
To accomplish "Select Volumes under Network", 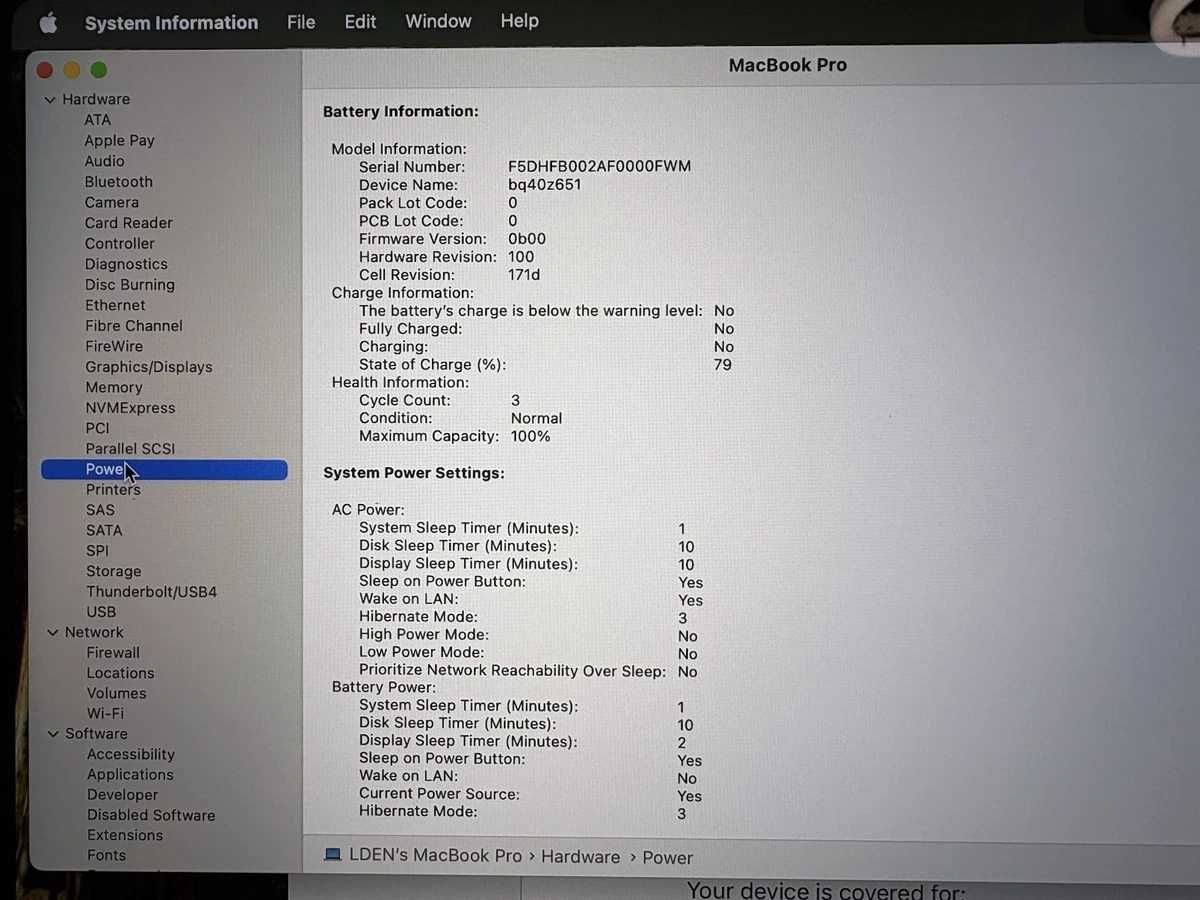I will (116, 694).
